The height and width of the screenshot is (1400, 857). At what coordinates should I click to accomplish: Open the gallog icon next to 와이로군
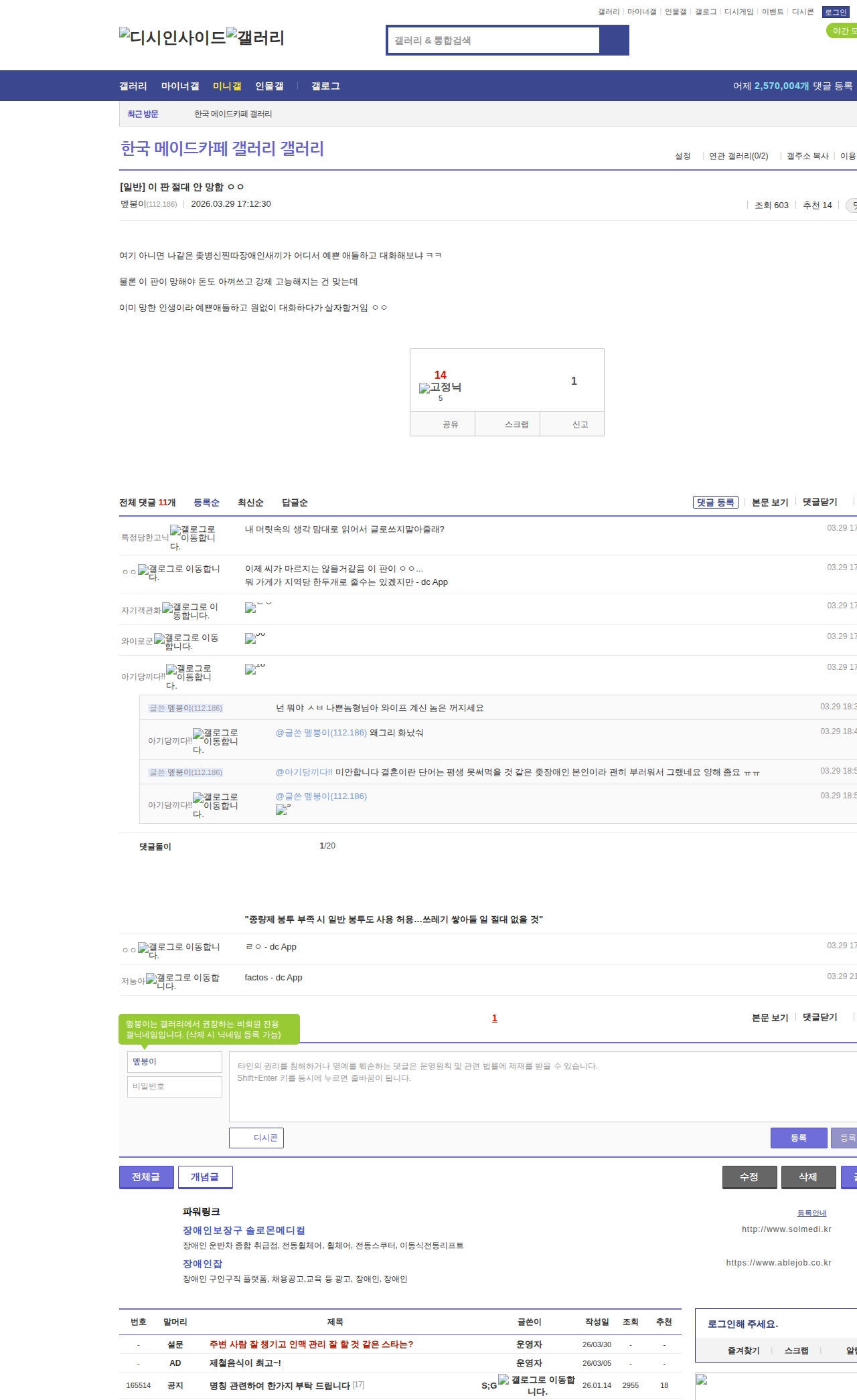[187, 641]
